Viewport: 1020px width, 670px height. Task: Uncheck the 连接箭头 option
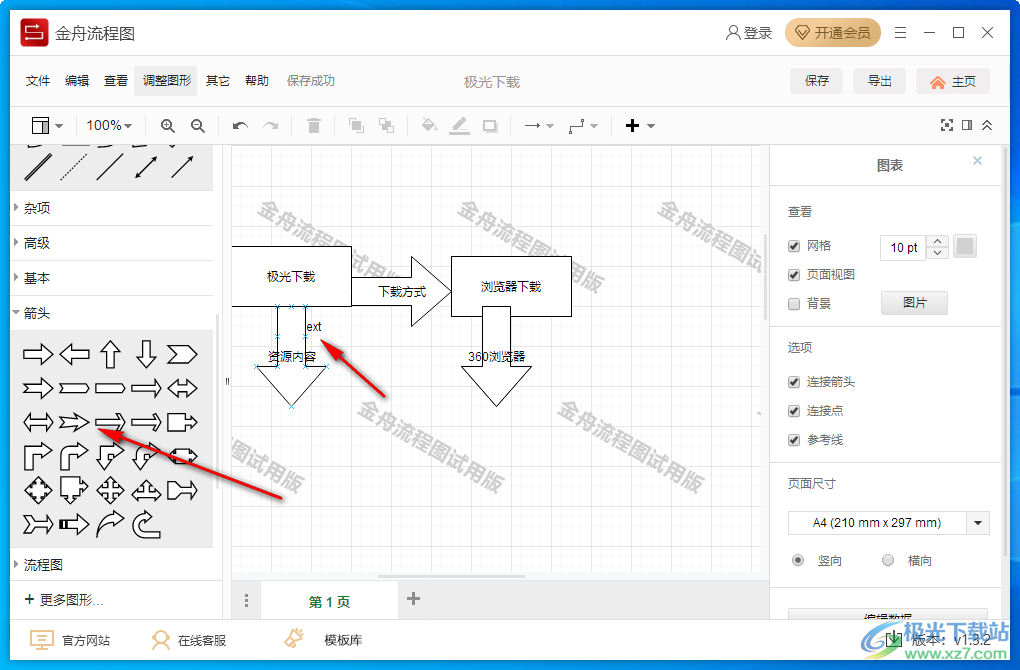point(794,382)
